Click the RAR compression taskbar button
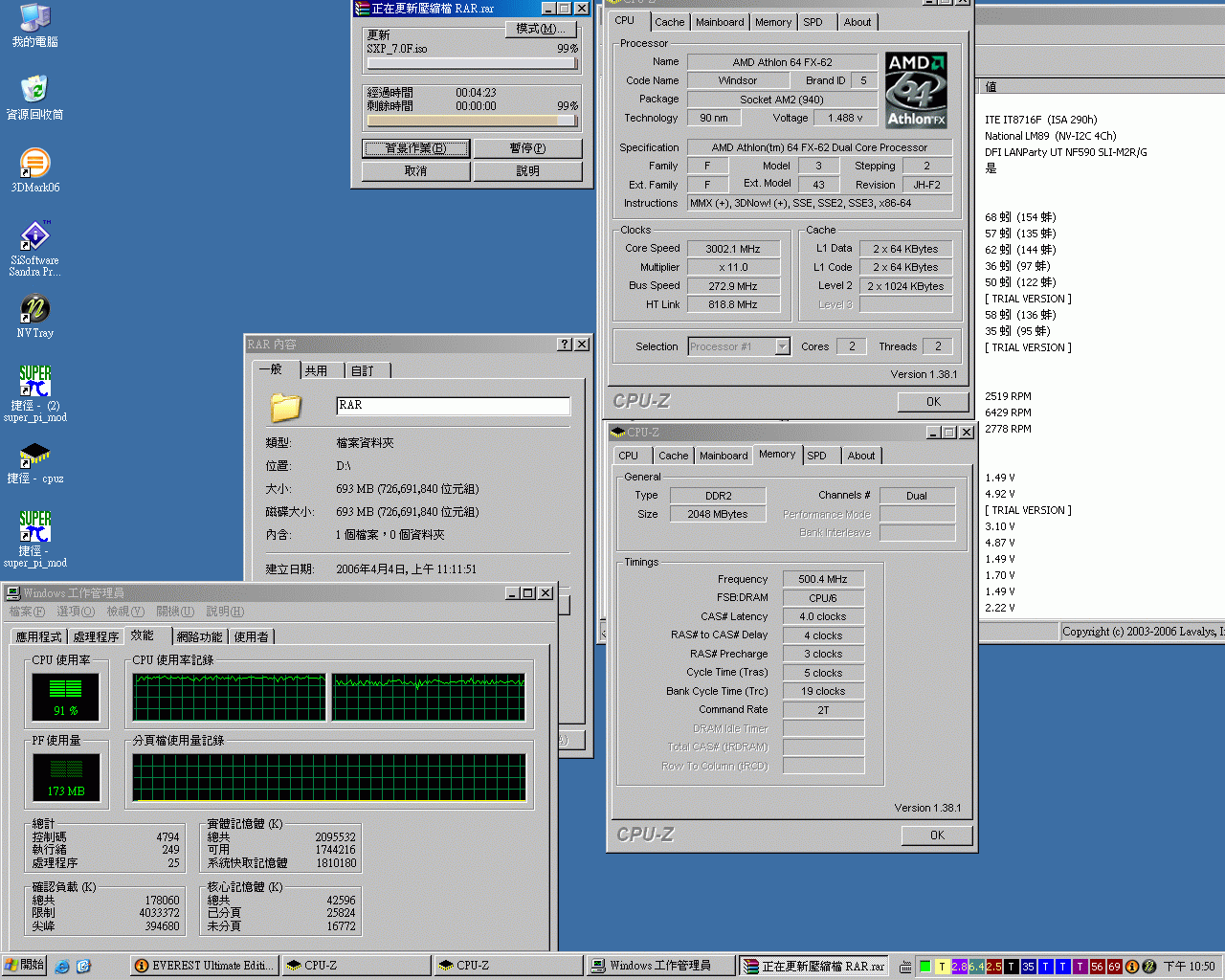 point(814,966)
